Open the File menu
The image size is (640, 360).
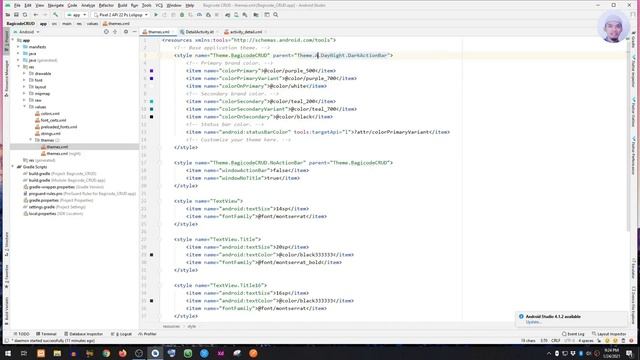click(17, 5)
